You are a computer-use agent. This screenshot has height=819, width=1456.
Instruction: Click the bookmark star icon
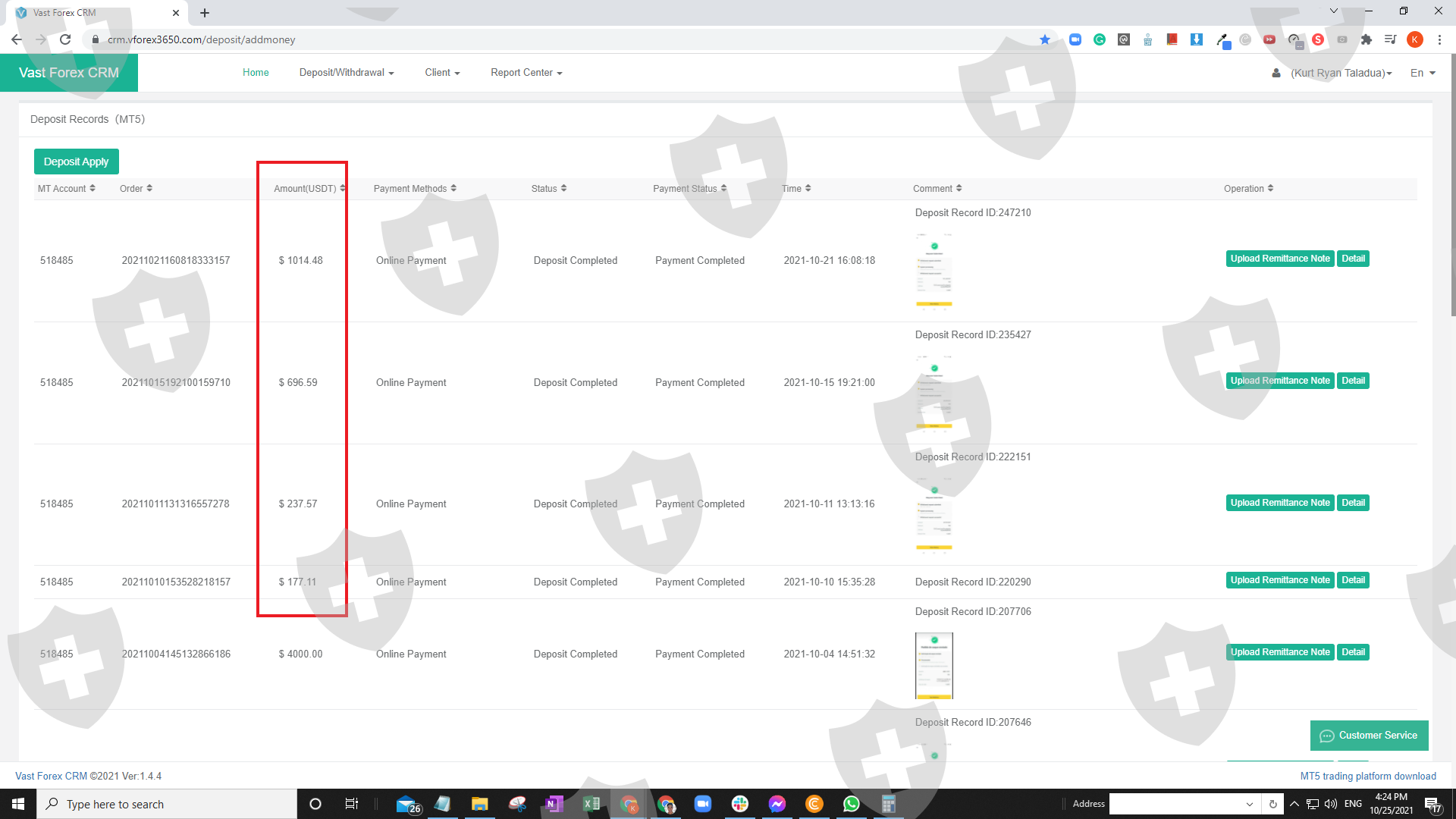click(x=1045, y=39)
